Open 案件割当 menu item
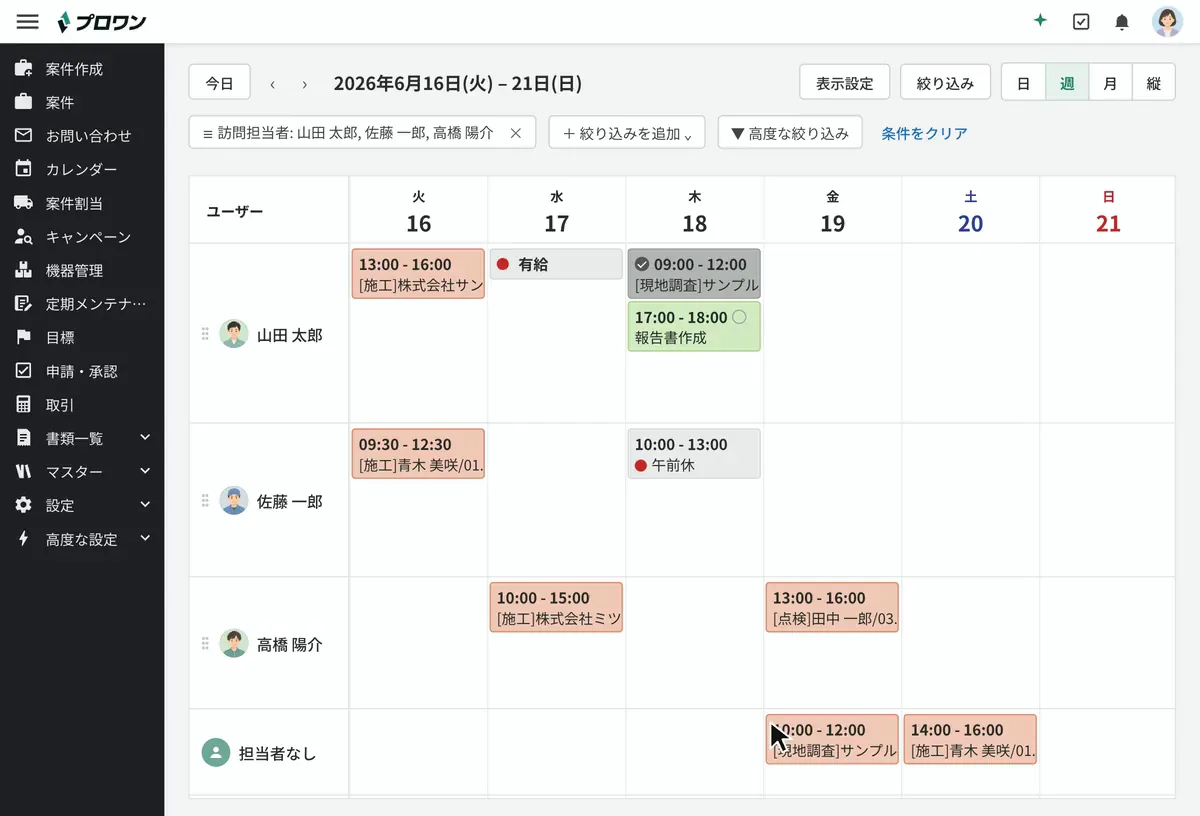 point(82,203)
